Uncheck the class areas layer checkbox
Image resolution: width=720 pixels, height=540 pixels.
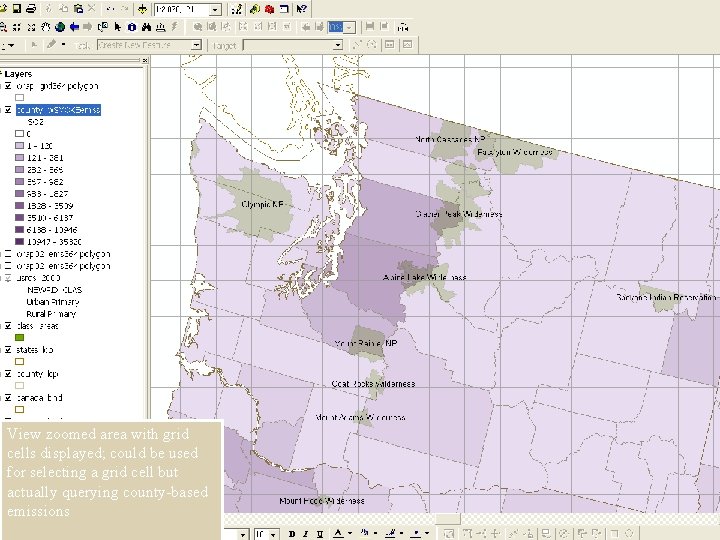pyautogui.click(x=8, y=326)
